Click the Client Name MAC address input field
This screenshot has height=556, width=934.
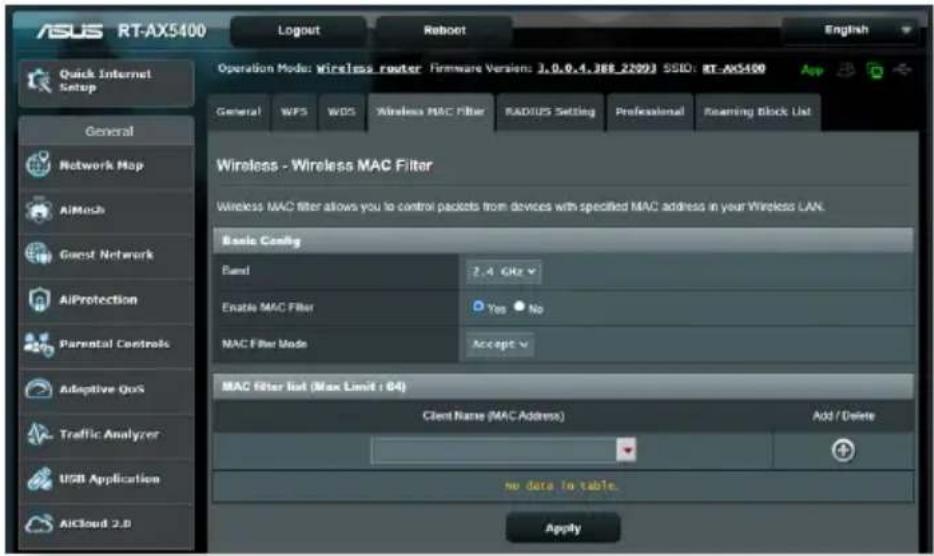[493, 451]
